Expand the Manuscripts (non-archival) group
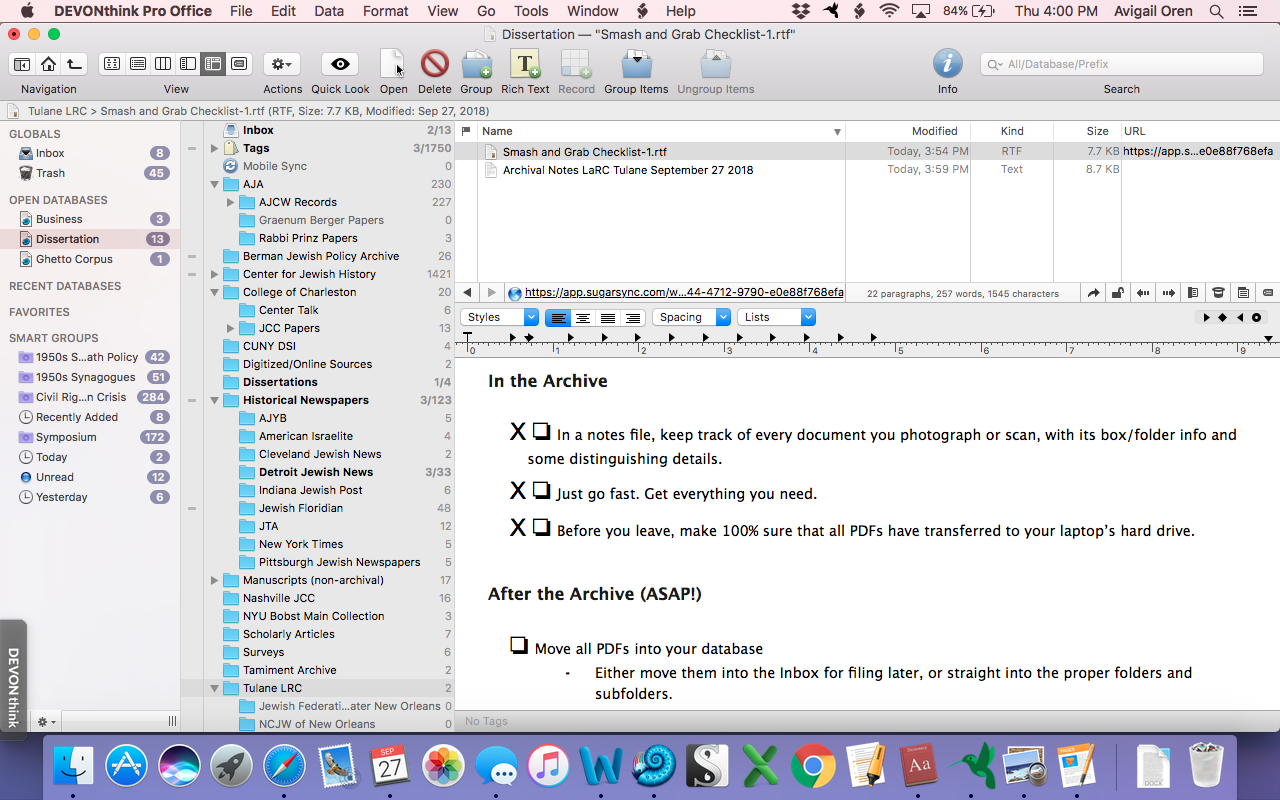 click(214, 580)
